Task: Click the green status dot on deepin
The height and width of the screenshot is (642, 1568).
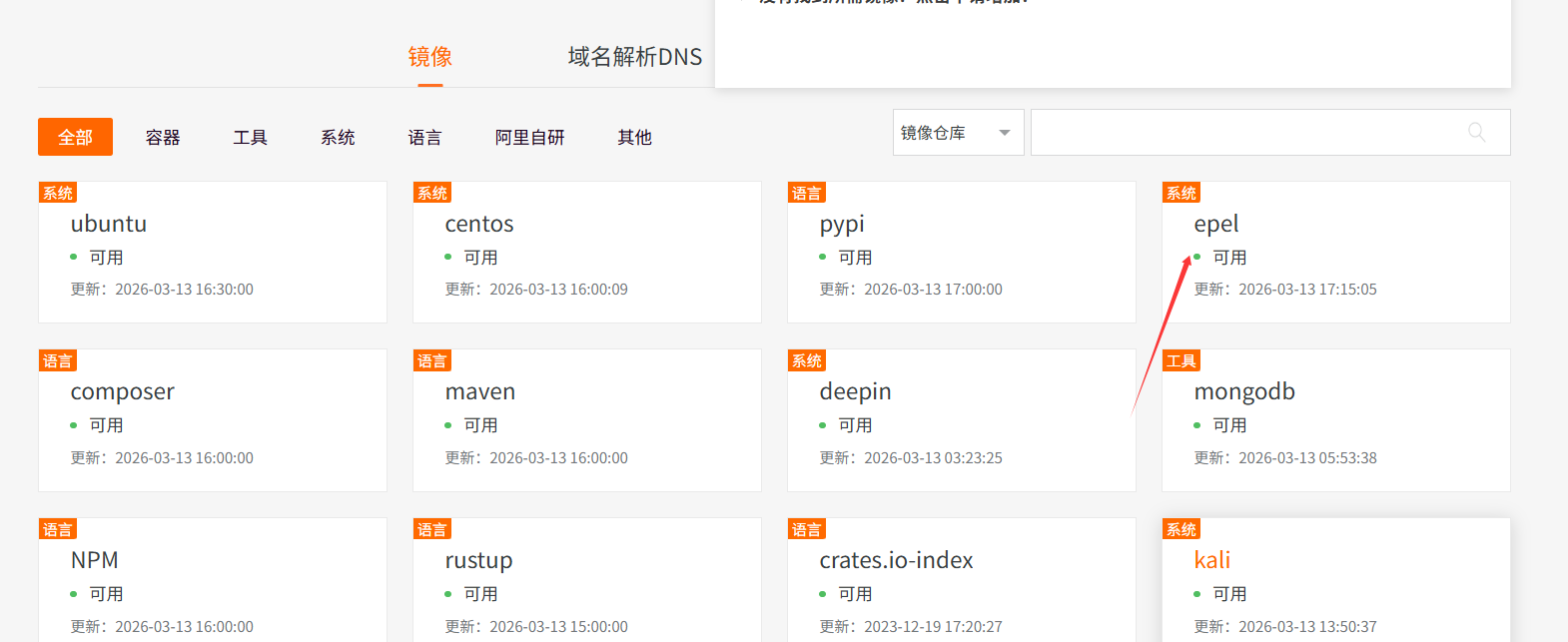Action: point(823,425)
